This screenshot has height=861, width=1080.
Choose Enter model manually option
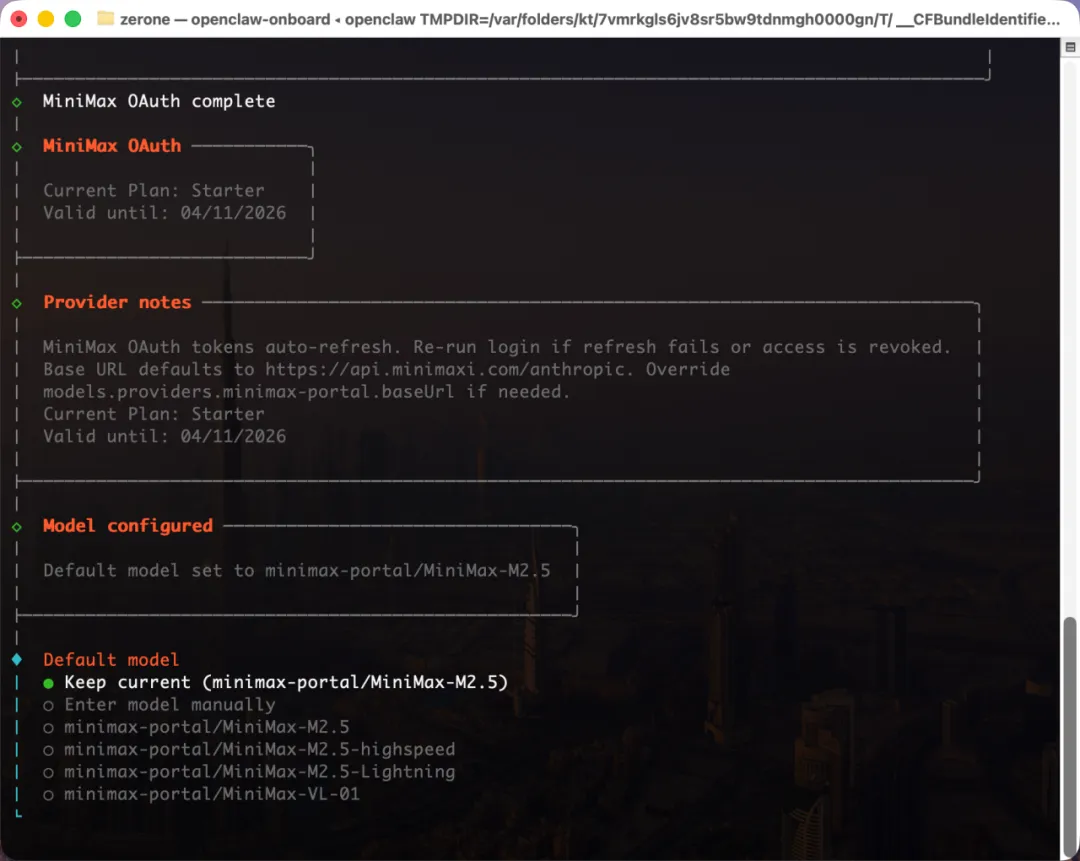159,705
